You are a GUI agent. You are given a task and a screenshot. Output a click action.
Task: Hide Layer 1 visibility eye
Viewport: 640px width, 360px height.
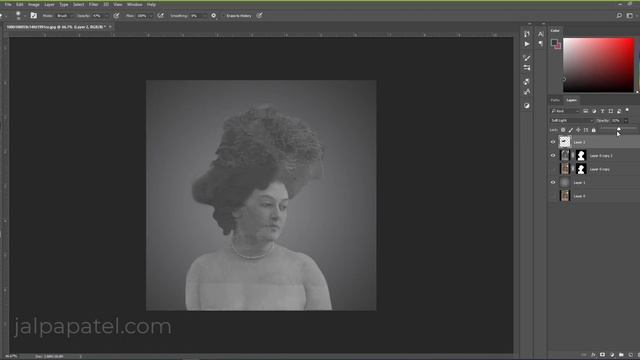(553, 182)
